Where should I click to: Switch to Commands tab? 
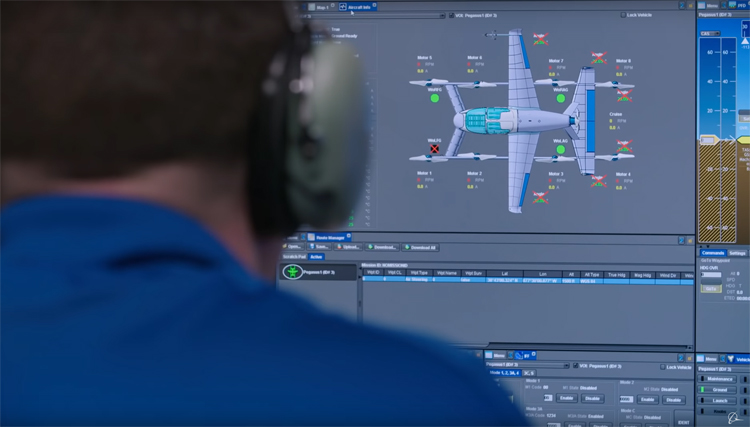[713, 253]
